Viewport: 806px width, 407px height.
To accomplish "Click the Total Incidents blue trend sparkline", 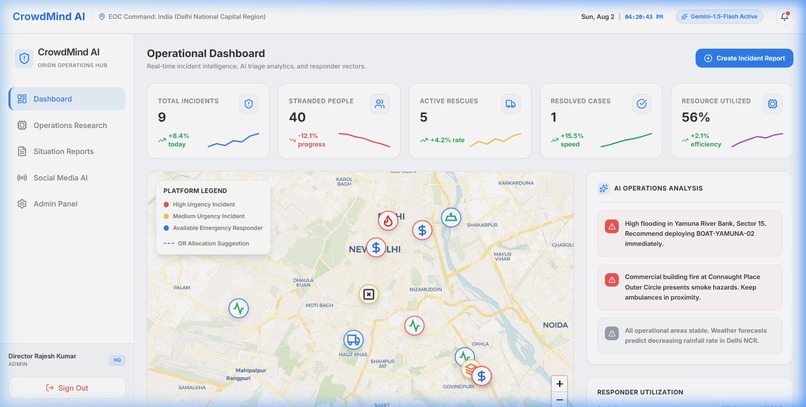I will click(233, 140).
